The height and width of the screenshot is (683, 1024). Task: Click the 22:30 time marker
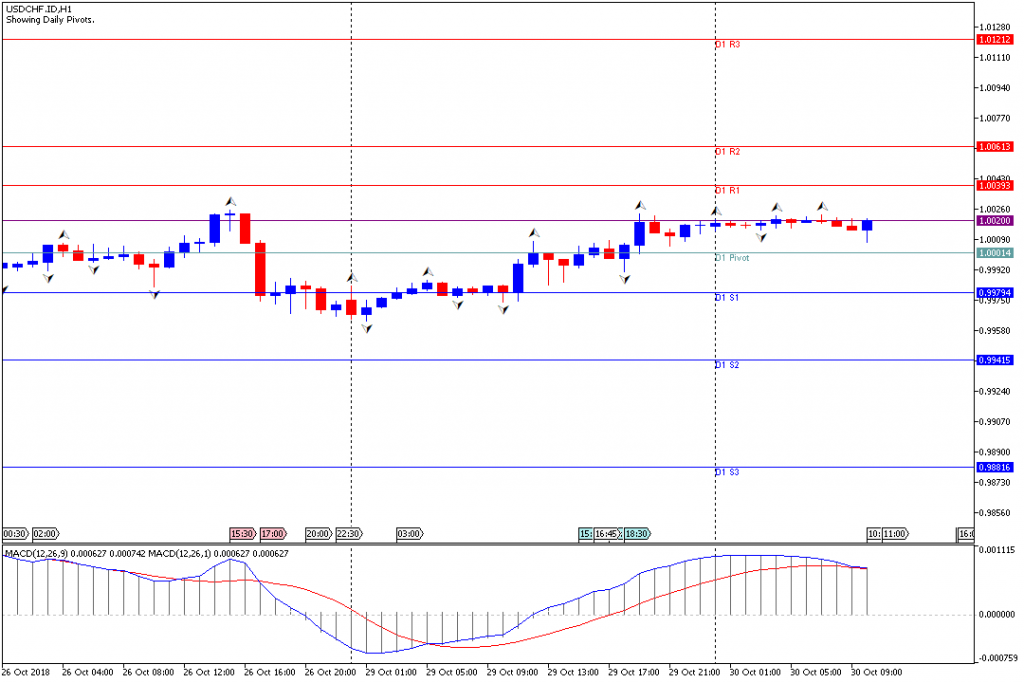tap(348, 534)
